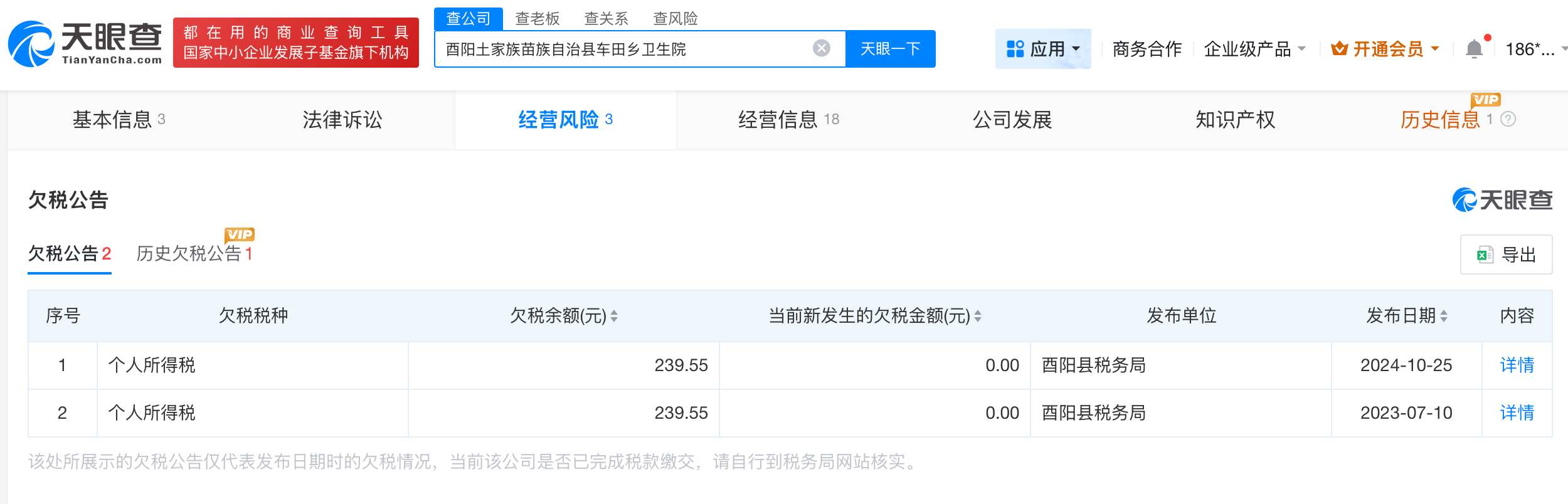Select the 查老板 search mode
The width and height of the screenshot is (1568, 504).
[537, 19]
